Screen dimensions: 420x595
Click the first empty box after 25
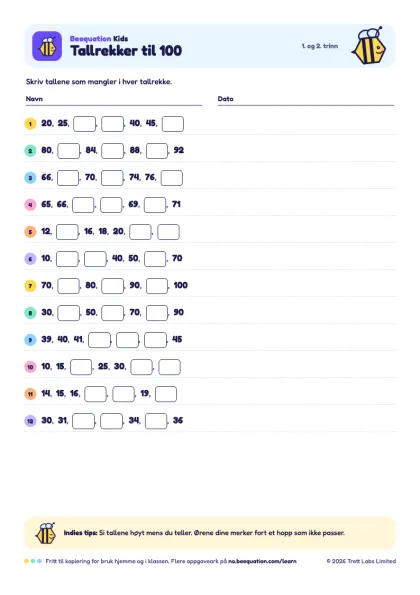85,124
